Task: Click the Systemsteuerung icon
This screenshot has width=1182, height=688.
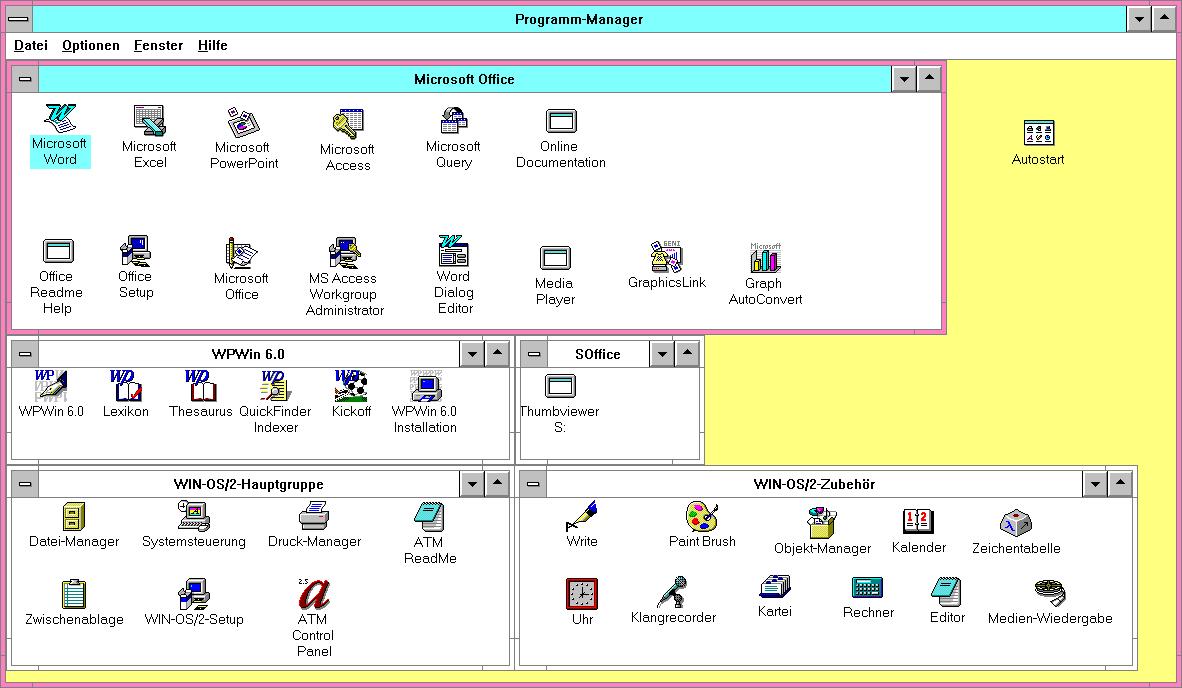Action: click(x=194, y=516)
